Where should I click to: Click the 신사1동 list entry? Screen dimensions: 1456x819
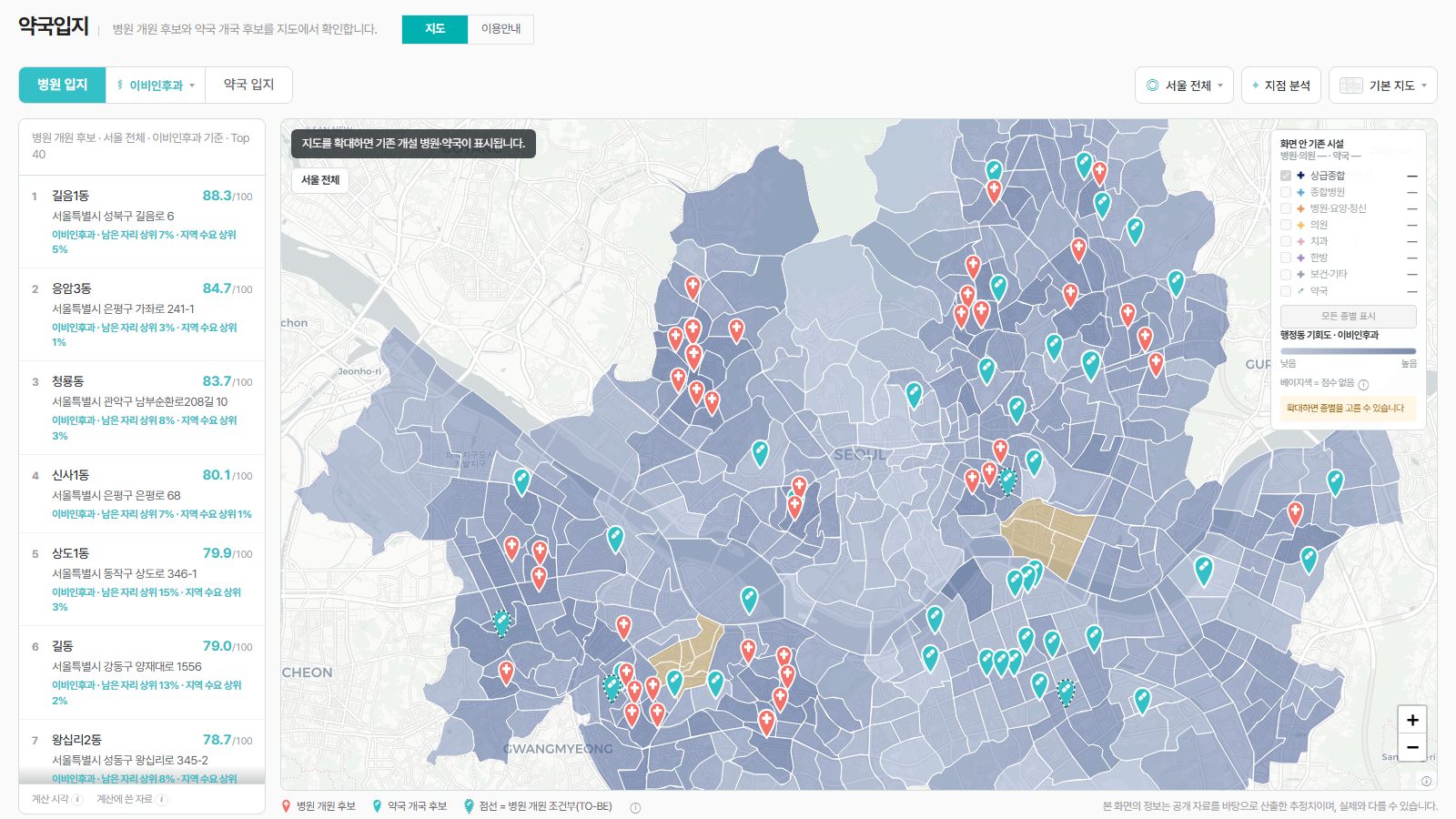[142, 494]
